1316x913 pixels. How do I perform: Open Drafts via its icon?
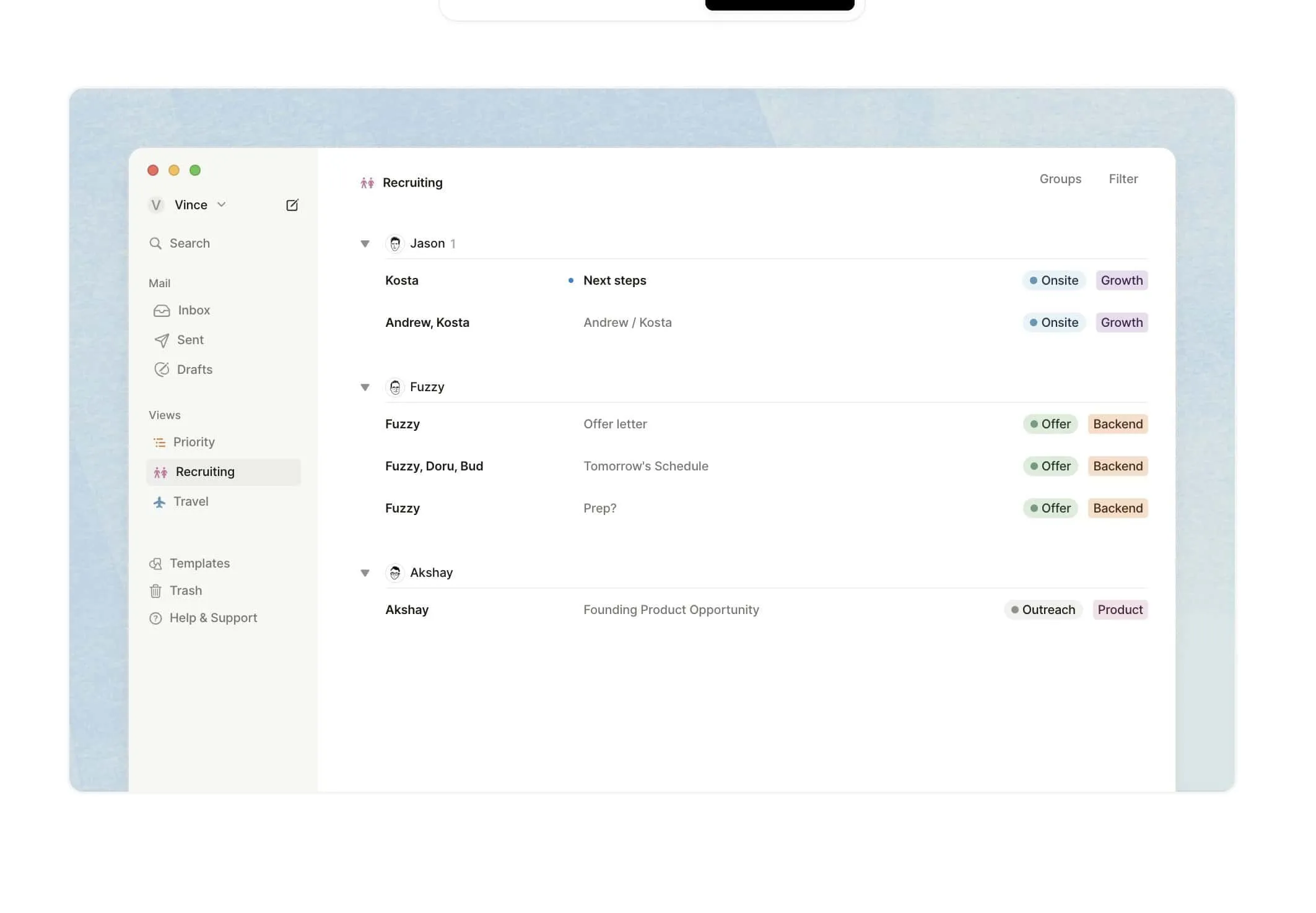161,369
